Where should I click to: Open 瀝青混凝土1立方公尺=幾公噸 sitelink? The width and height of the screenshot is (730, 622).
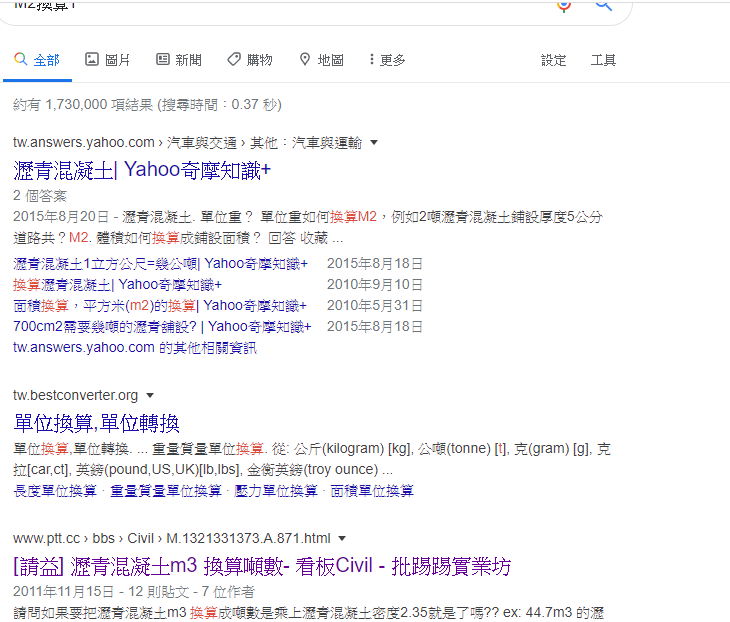click(161, 264)
